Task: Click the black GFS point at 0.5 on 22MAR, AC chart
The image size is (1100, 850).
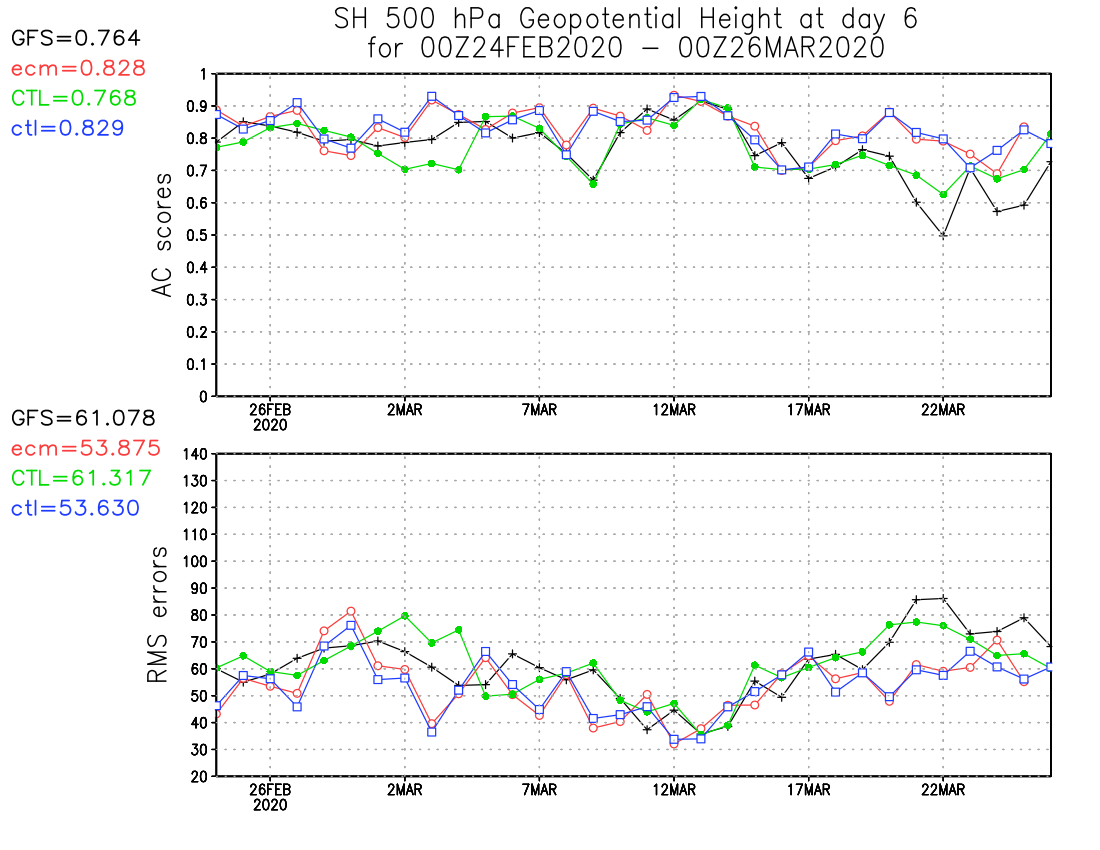Action: click(943, 235)
